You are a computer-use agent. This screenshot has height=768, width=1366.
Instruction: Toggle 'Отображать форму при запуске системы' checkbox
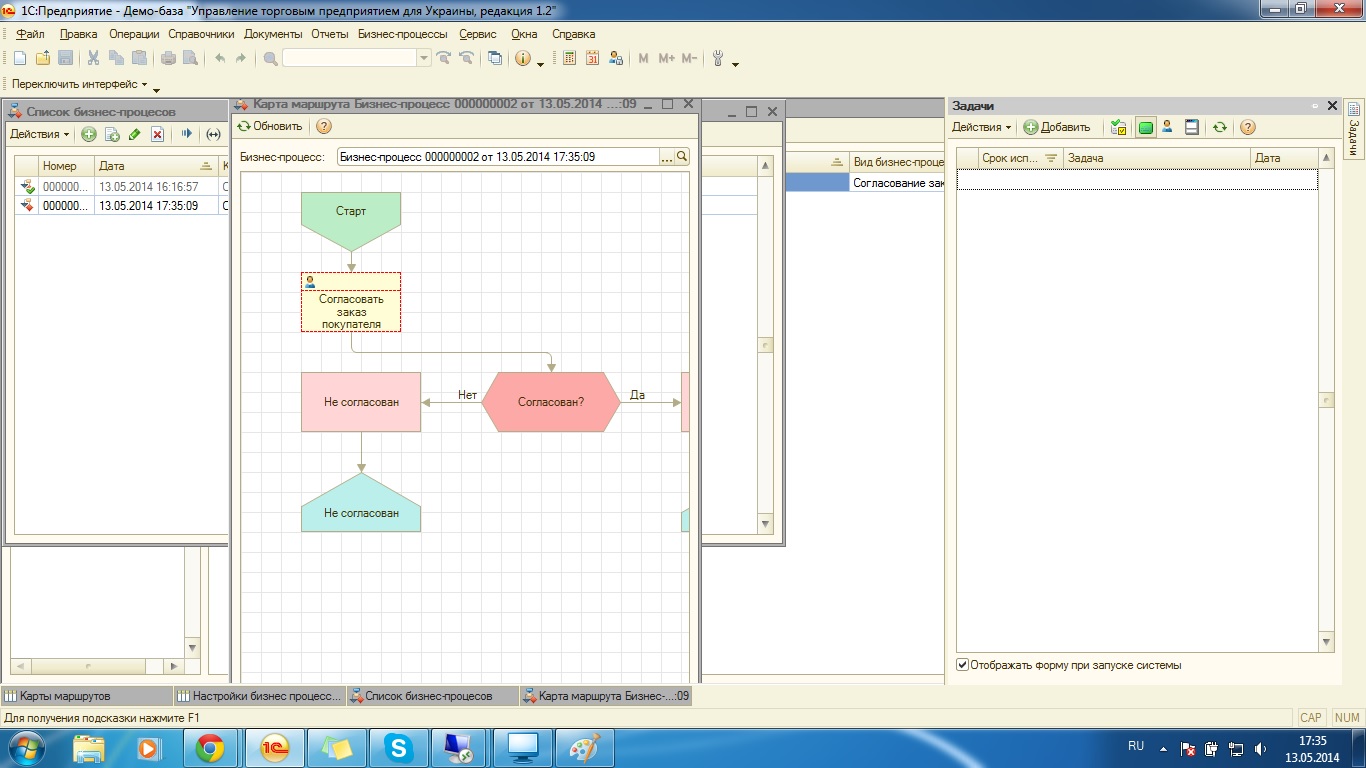[x=962, y=665]
